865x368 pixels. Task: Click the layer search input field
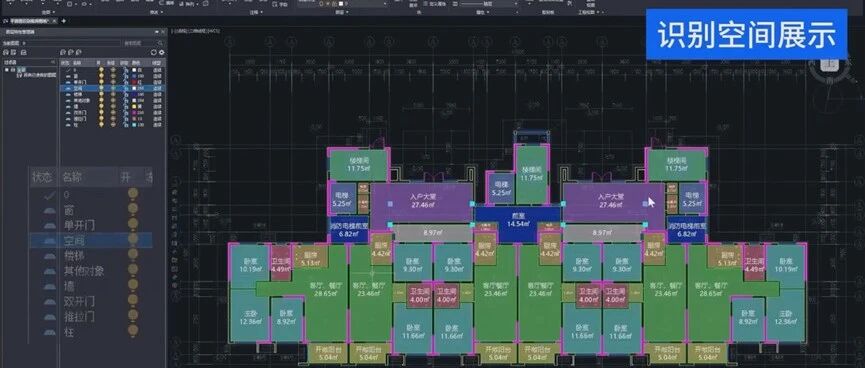(x=141, y=43)
